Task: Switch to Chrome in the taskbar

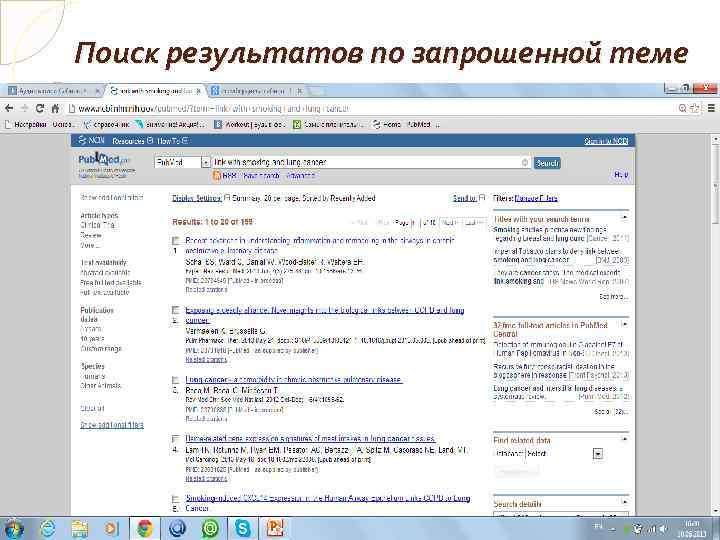Action: click(145, 529)
